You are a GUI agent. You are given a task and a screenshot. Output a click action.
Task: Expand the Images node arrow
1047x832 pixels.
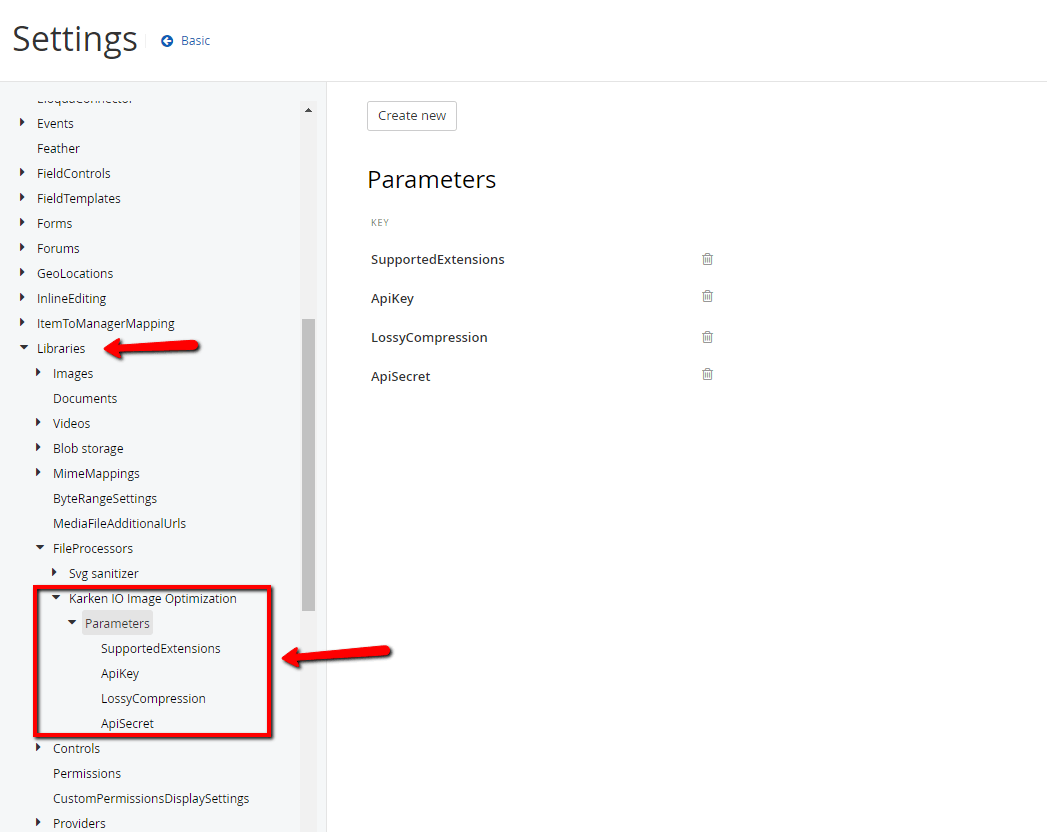pyautogui.click(x=39, y=373)
